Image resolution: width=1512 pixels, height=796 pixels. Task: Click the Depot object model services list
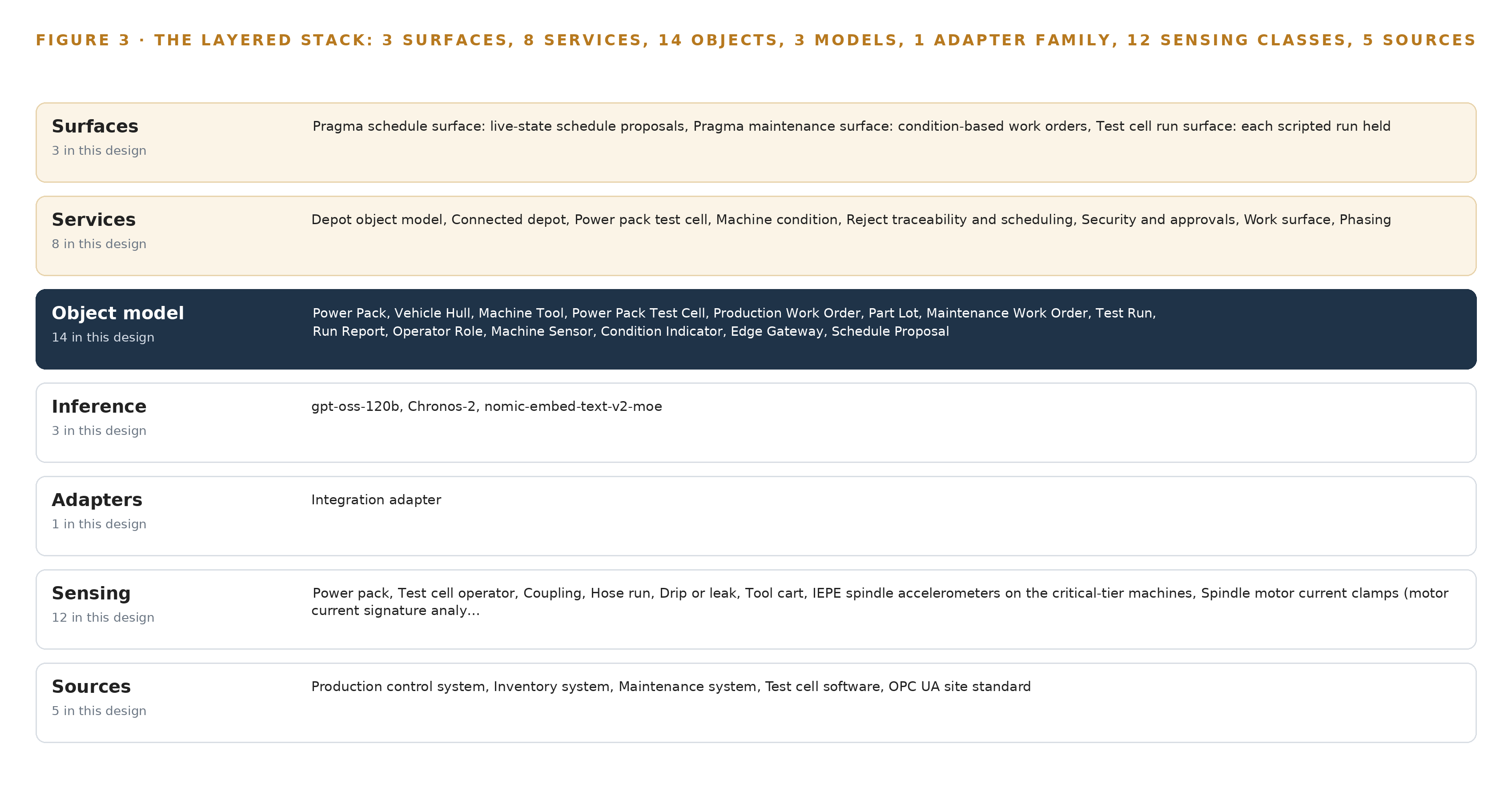coord(851,220)
